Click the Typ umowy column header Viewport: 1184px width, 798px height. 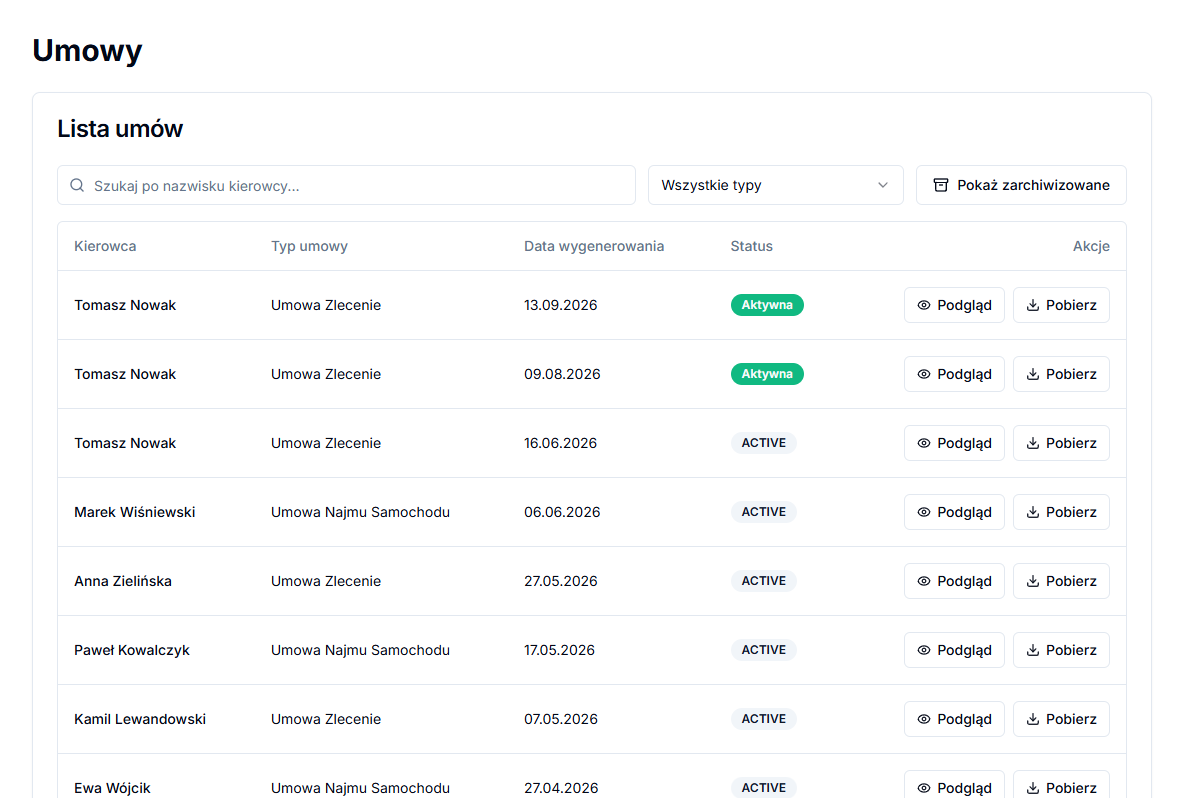309,246
